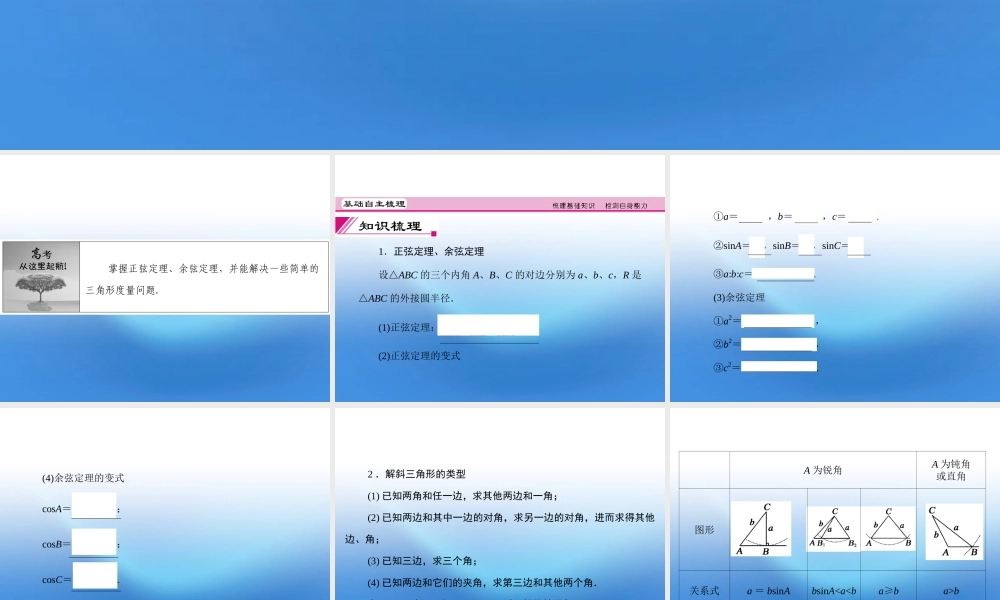Select the text (2)正弦定理的变式

tap(419, 356)
